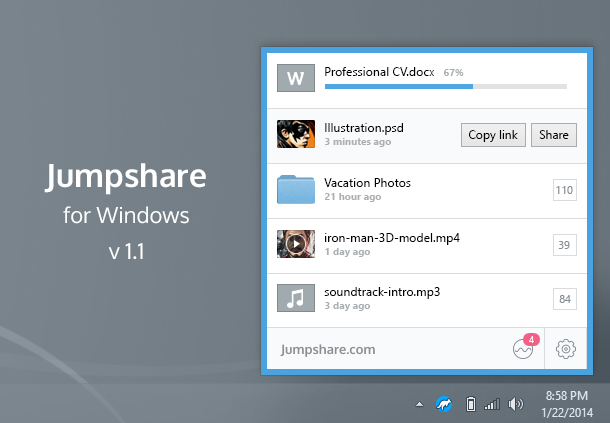The width and height of the screenshot is (610, 423).
Task: Select the iron-man-3D-model.mp4 file name
Action: 392,237
